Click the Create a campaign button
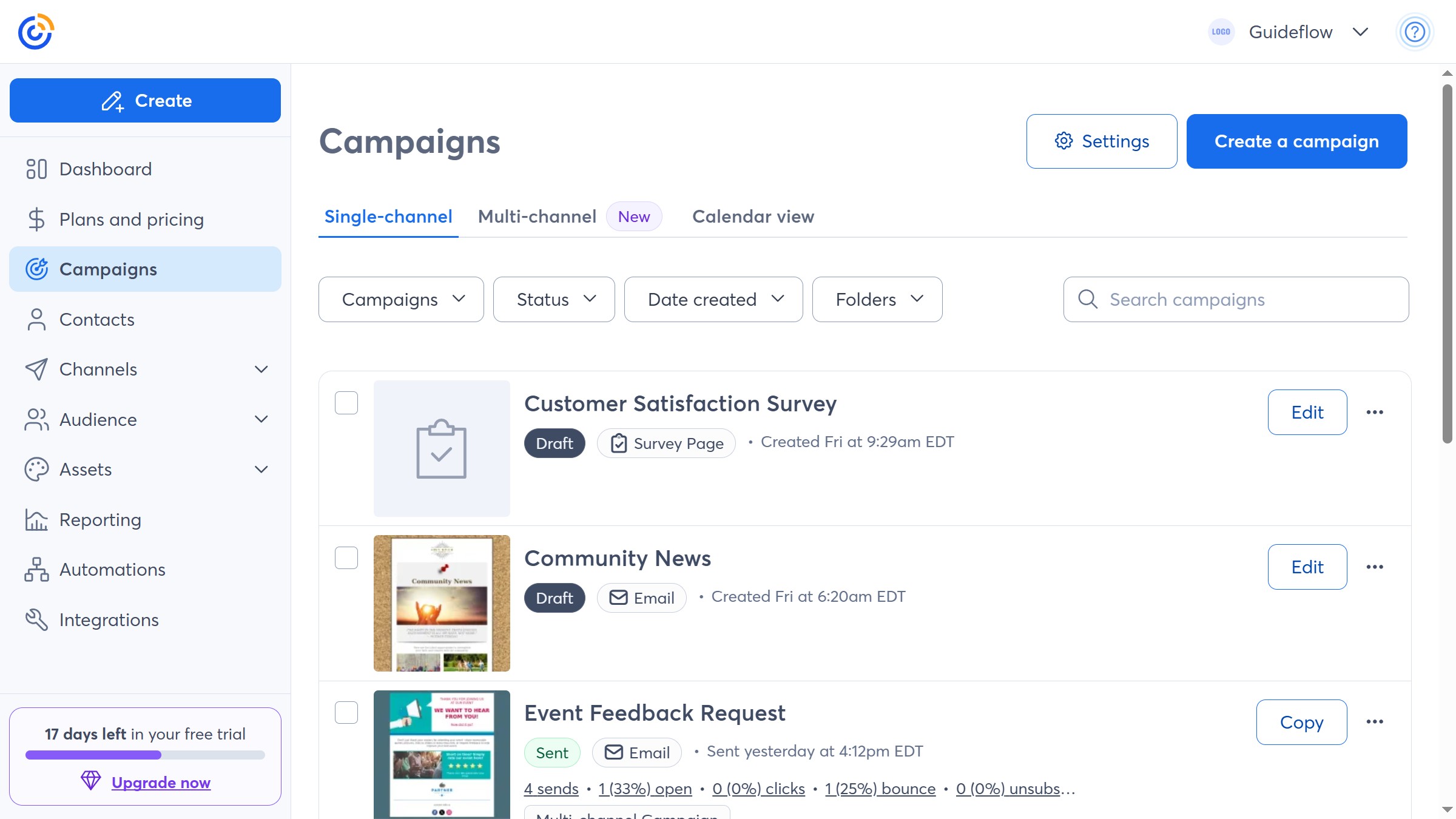This screenshot has height=819, width=1456. tap(1296, 141)
